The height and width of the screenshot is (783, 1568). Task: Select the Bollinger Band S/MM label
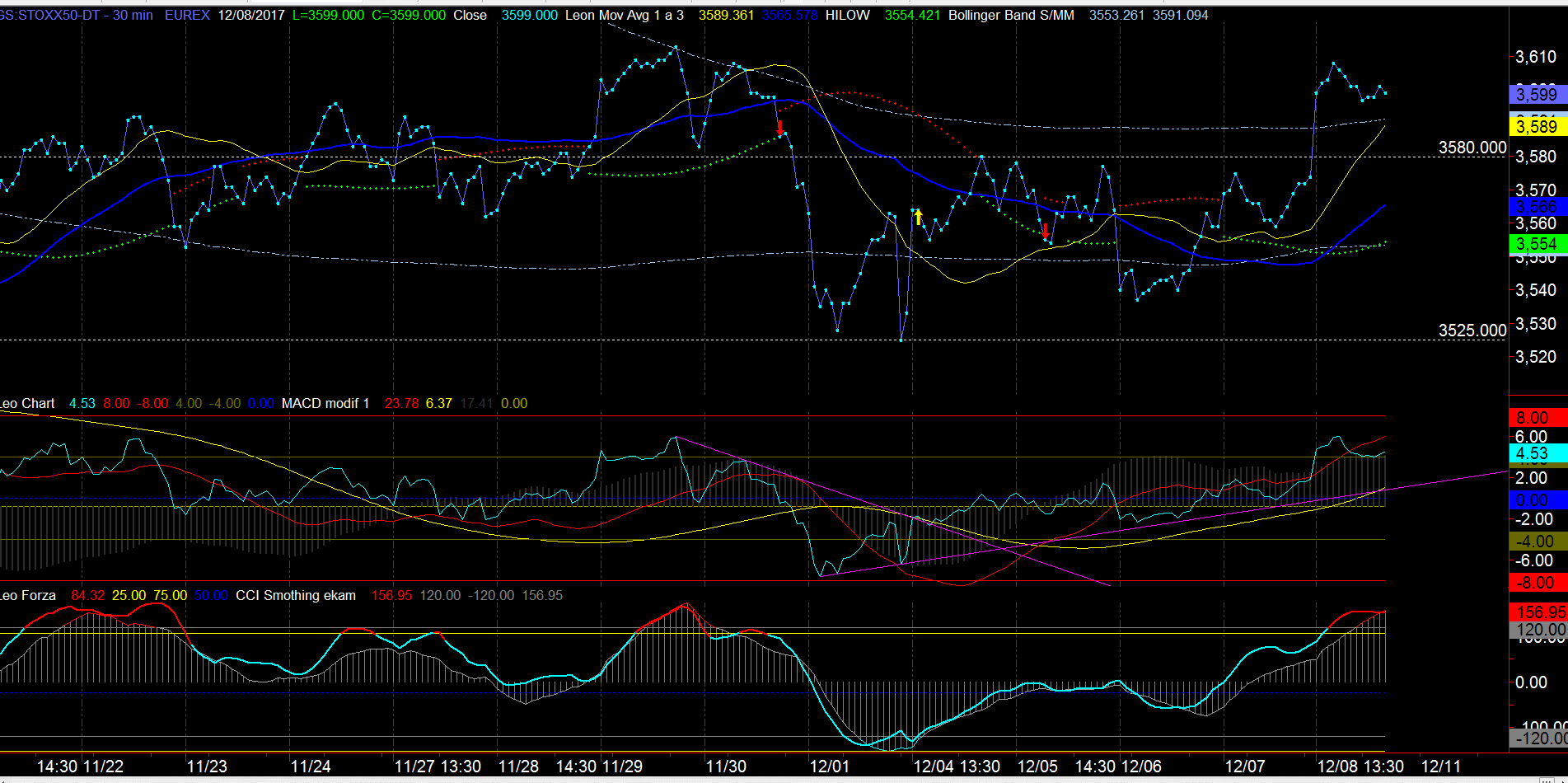point(1011,15)
